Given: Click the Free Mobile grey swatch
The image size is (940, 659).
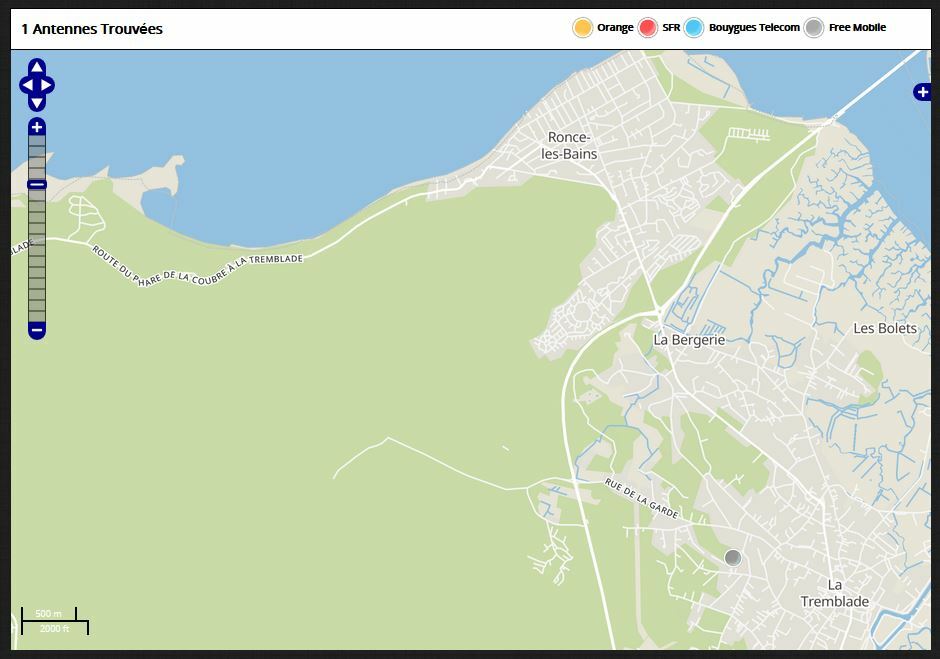Looking at the screenshot, I should coord(814,28).
